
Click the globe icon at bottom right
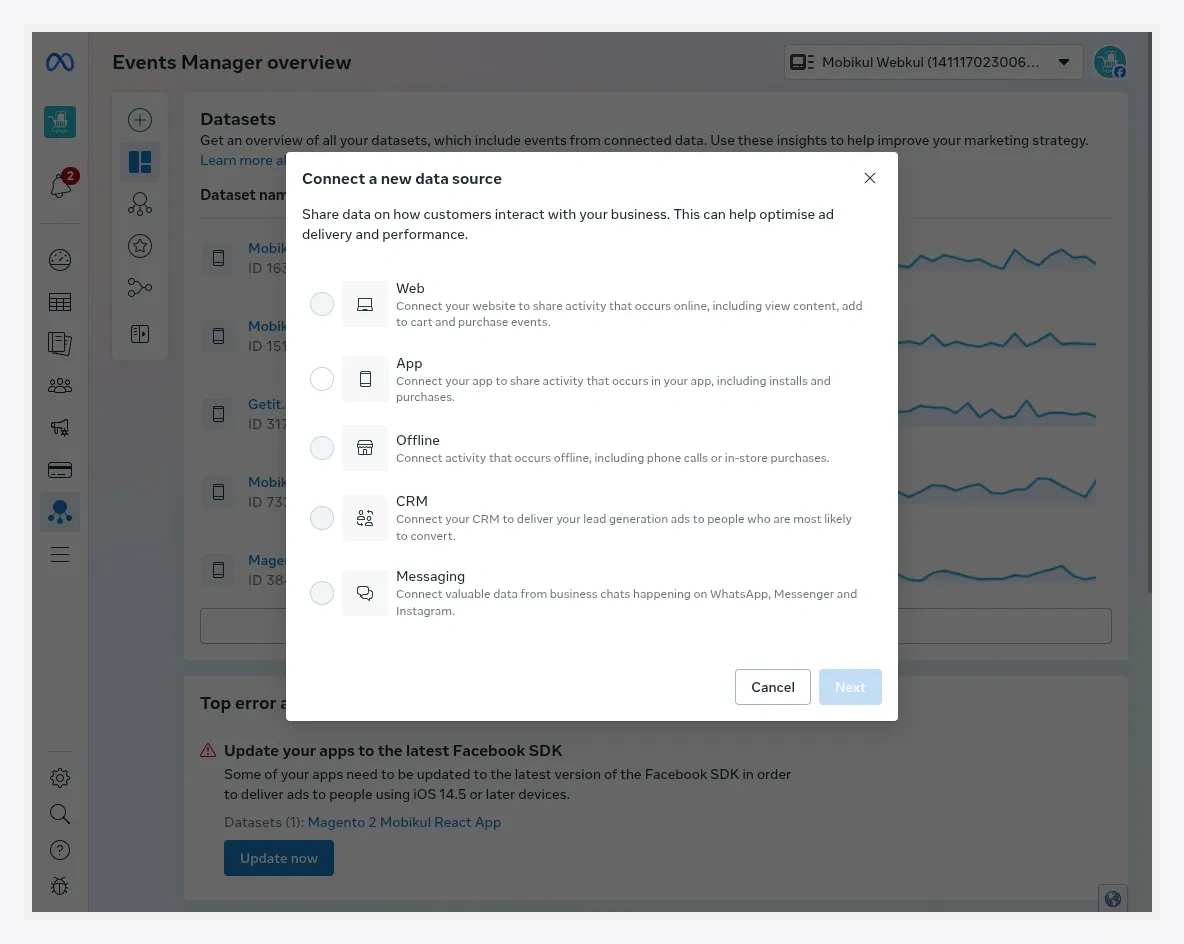click(x=1112, y=899)
